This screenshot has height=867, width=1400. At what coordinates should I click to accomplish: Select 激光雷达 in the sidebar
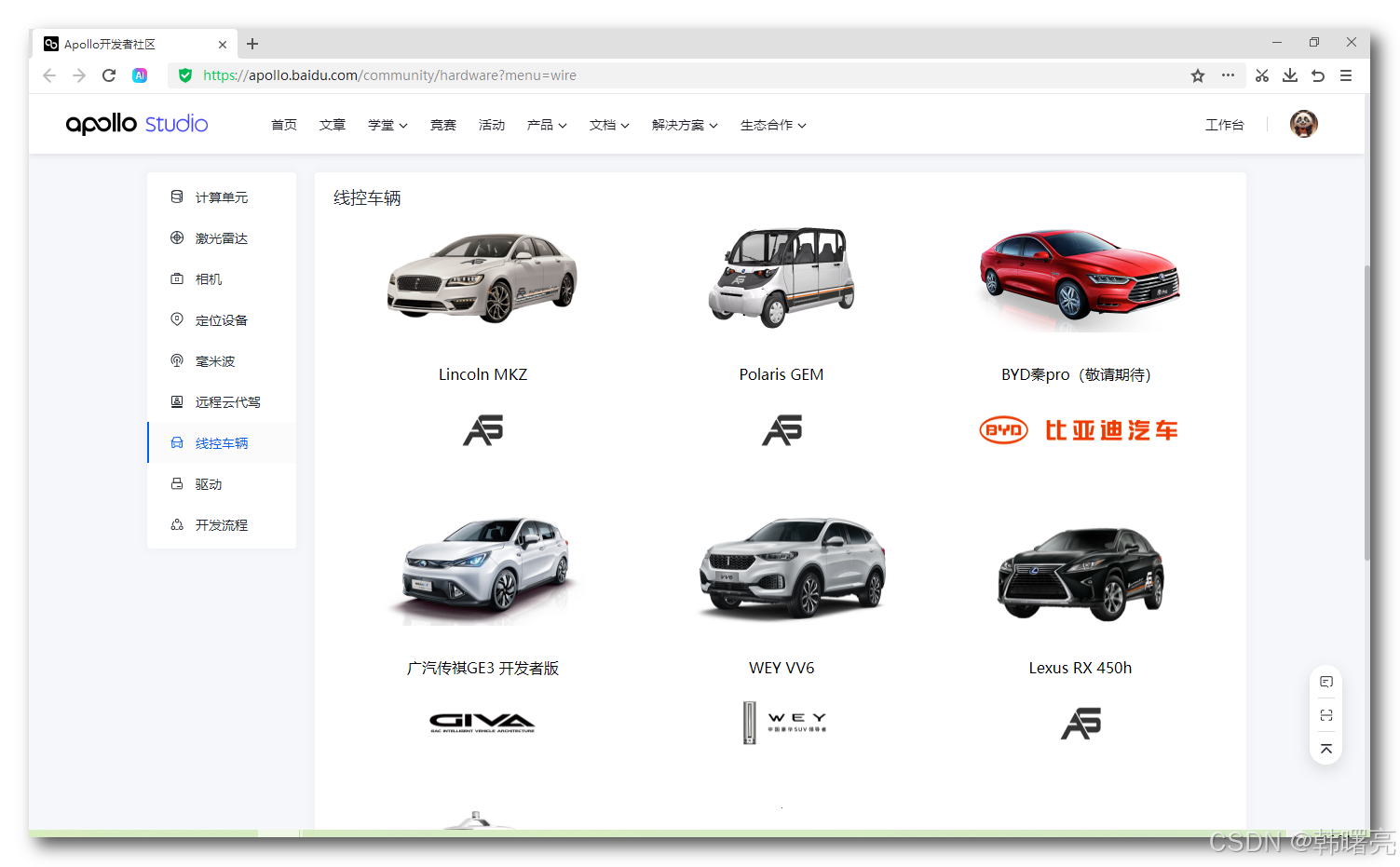point(222,238)
